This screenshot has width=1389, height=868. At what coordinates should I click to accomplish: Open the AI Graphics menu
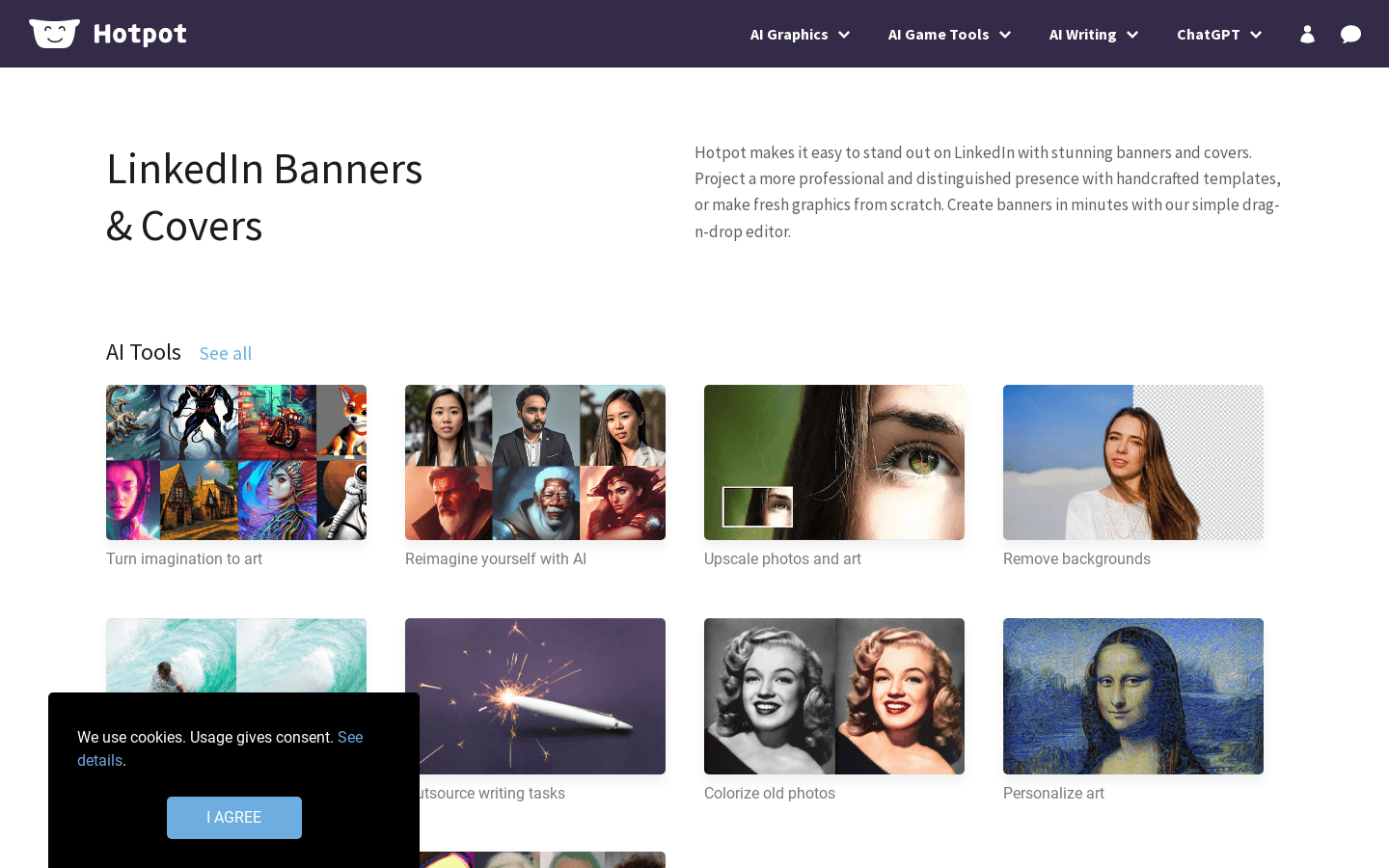789,35
